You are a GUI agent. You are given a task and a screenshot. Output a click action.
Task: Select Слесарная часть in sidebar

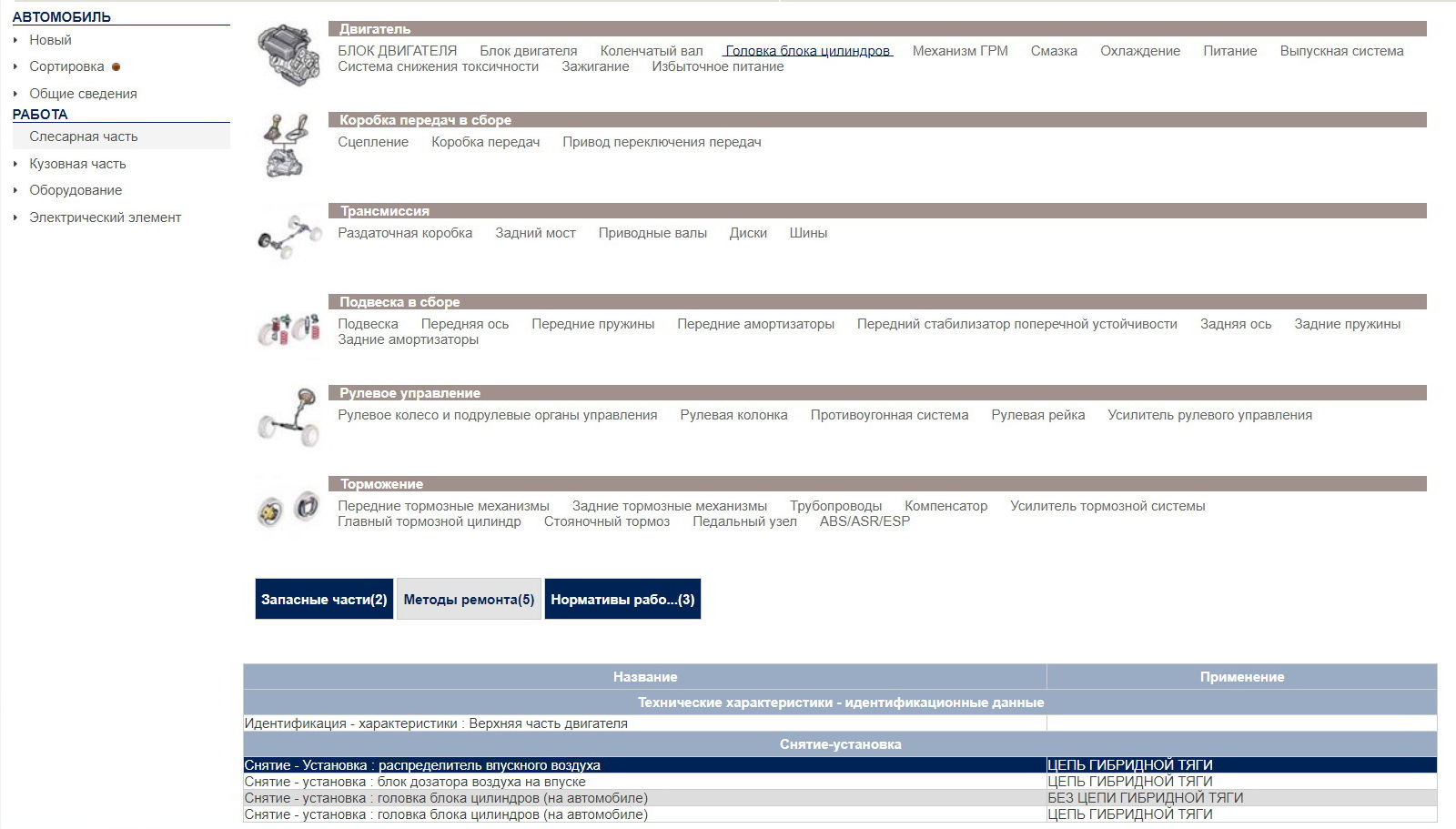pyautogui.click(x=84, y=136)
